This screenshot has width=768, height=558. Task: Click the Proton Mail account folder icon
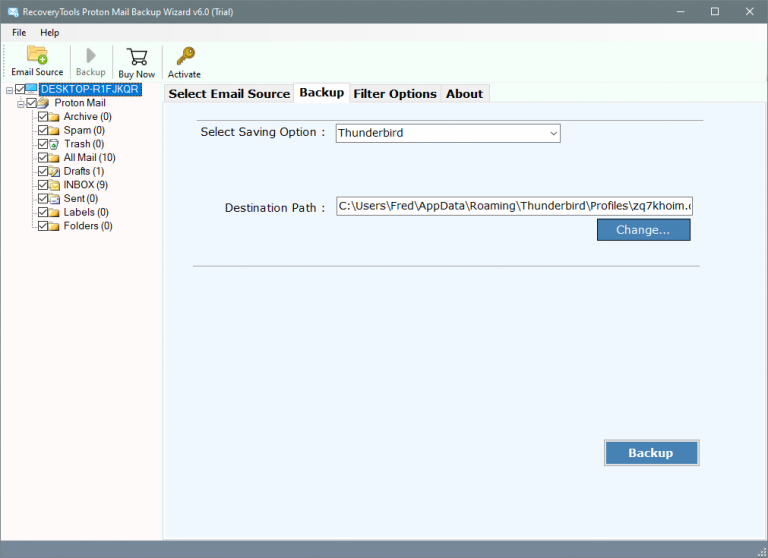(44, 103)
